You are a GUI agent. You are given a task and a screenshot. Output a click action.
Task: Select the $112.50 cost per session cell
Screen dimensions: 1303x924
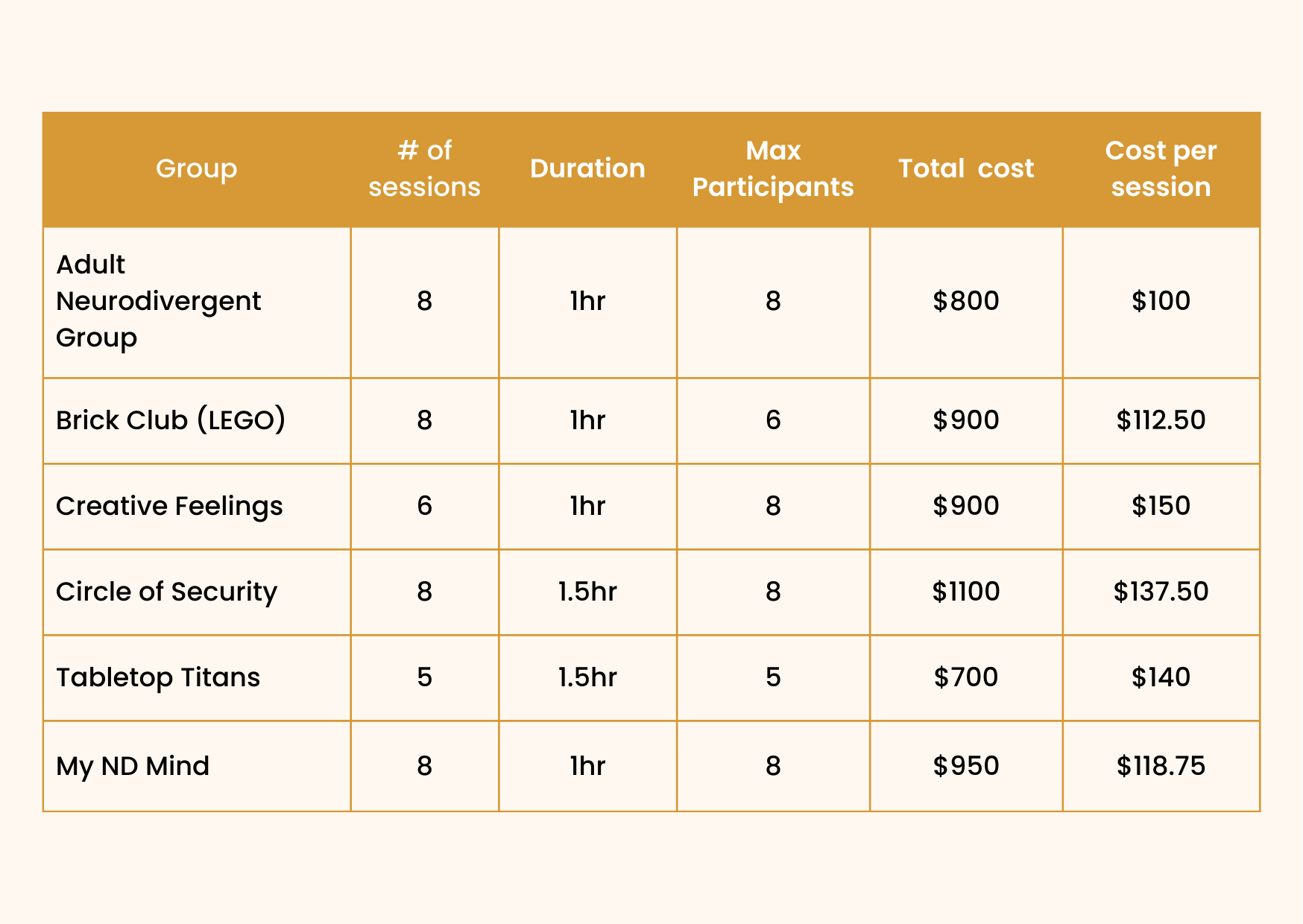click(x=1161, y=420)
